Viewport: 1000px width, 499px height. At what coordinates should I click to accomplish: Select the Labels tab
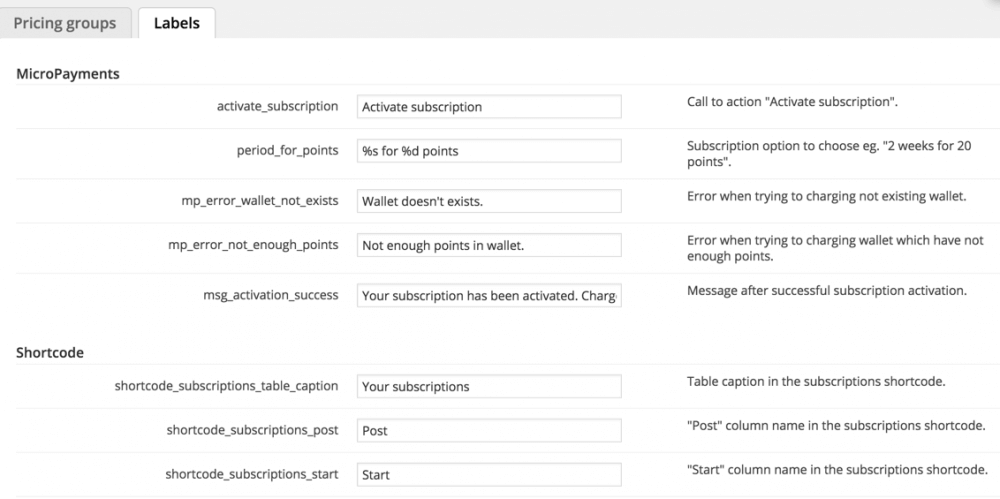(x=176, y=23)
